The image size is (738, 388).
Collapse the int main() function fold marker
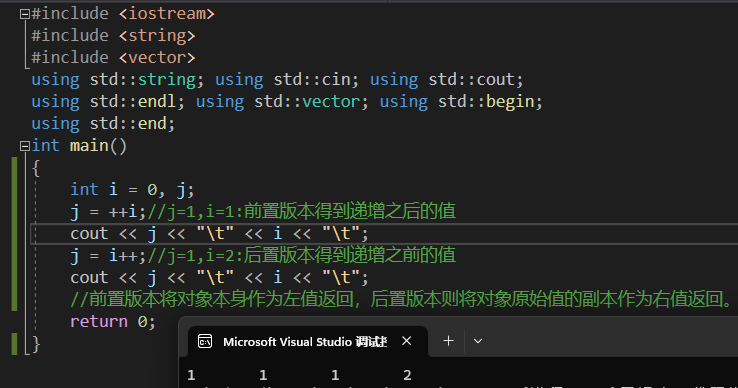pyautogui.click(x=24, y=146)
